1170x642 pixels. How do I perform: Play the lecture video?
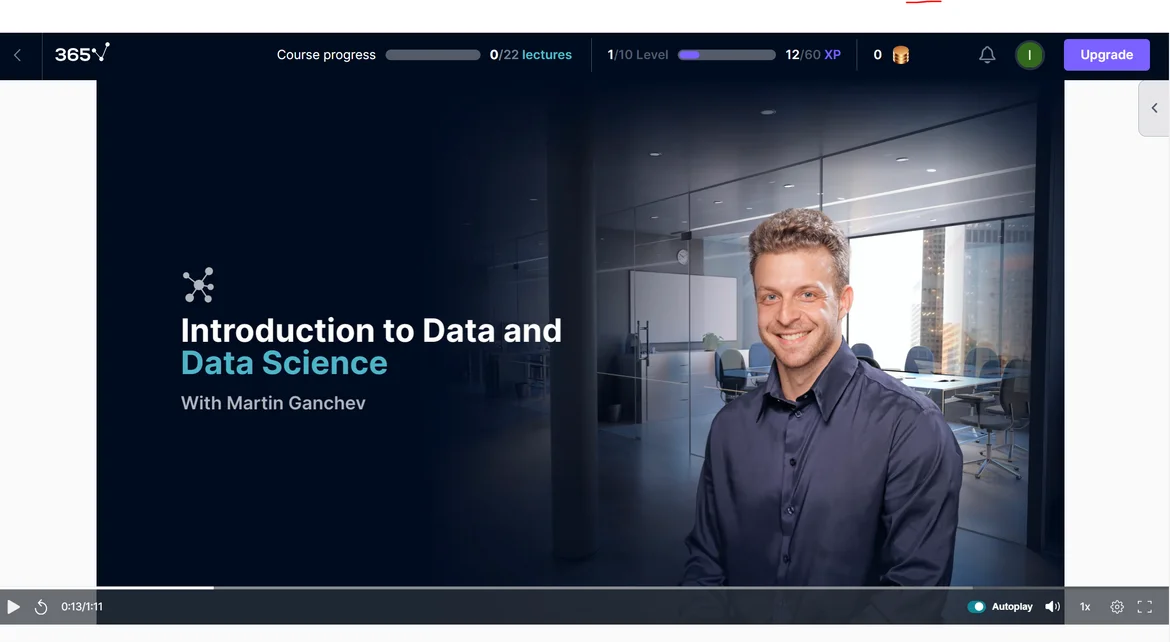(x=14, y=607)
